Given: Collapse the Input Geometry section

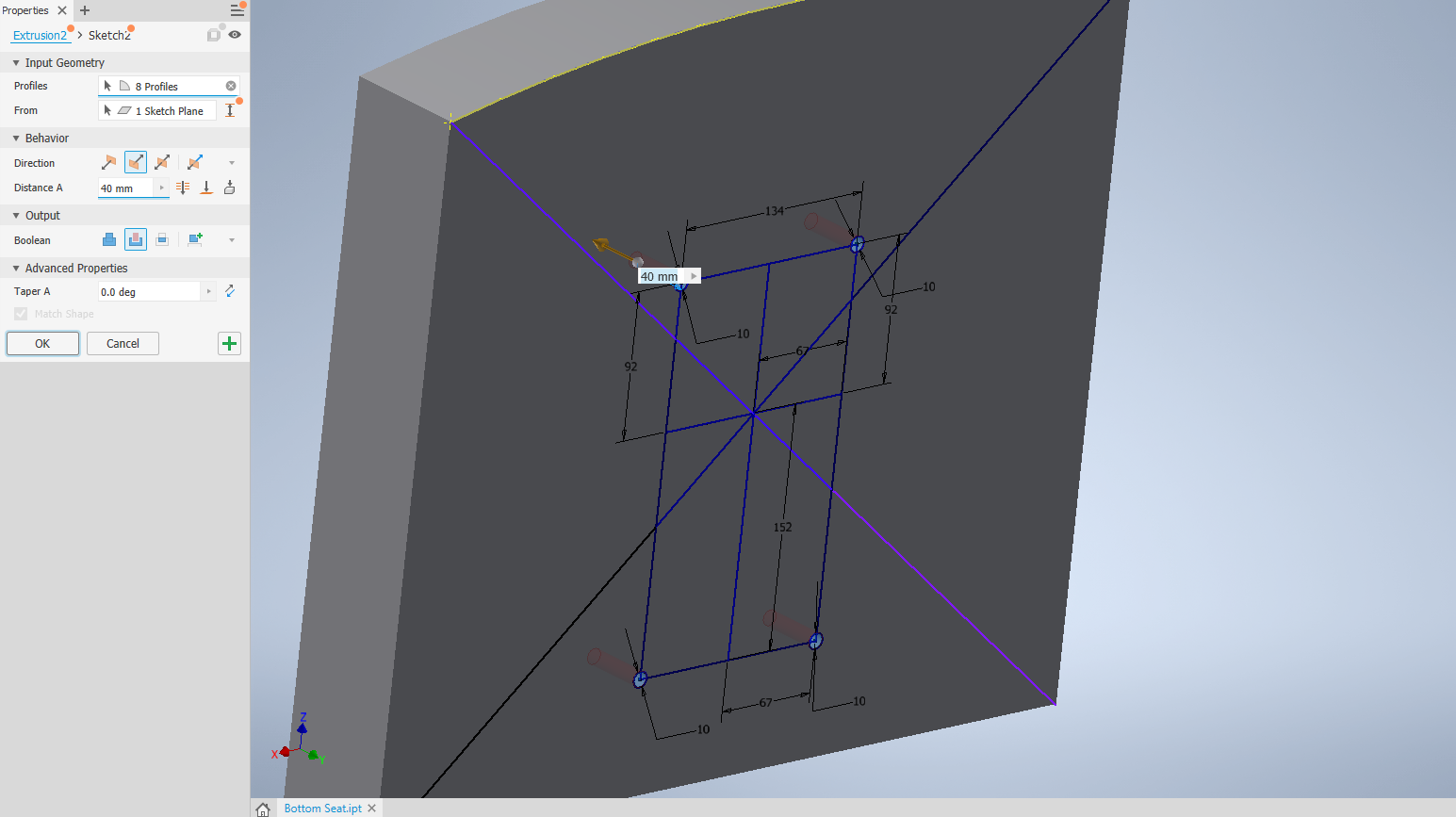Looking at the screenshot, I should [x=16, y=62].
